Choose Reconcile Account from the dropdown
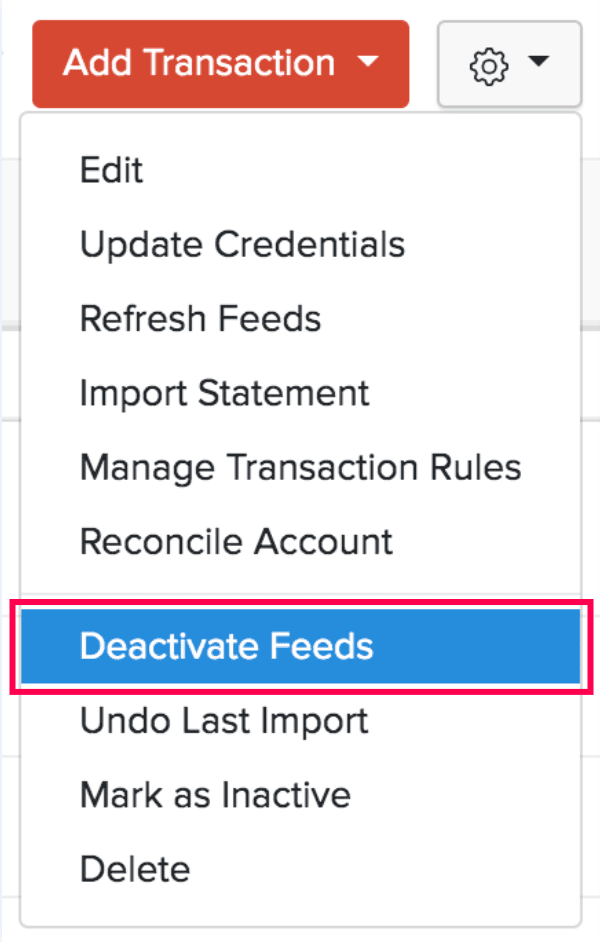Screen dimensions: 600x942 pos(236,541)
